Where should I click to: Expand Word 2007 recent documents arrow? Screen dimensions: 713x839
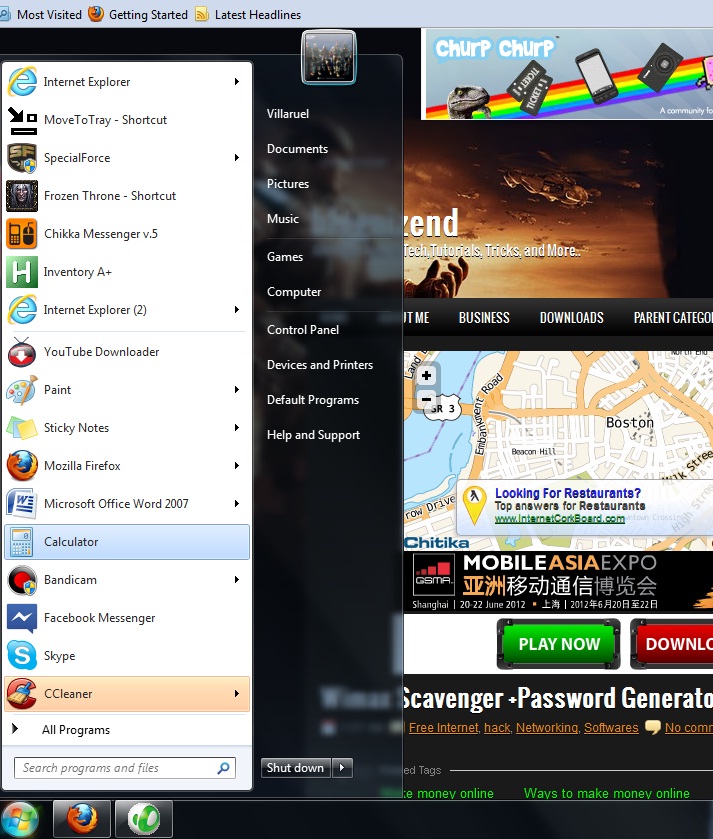(x=237, y=504)
